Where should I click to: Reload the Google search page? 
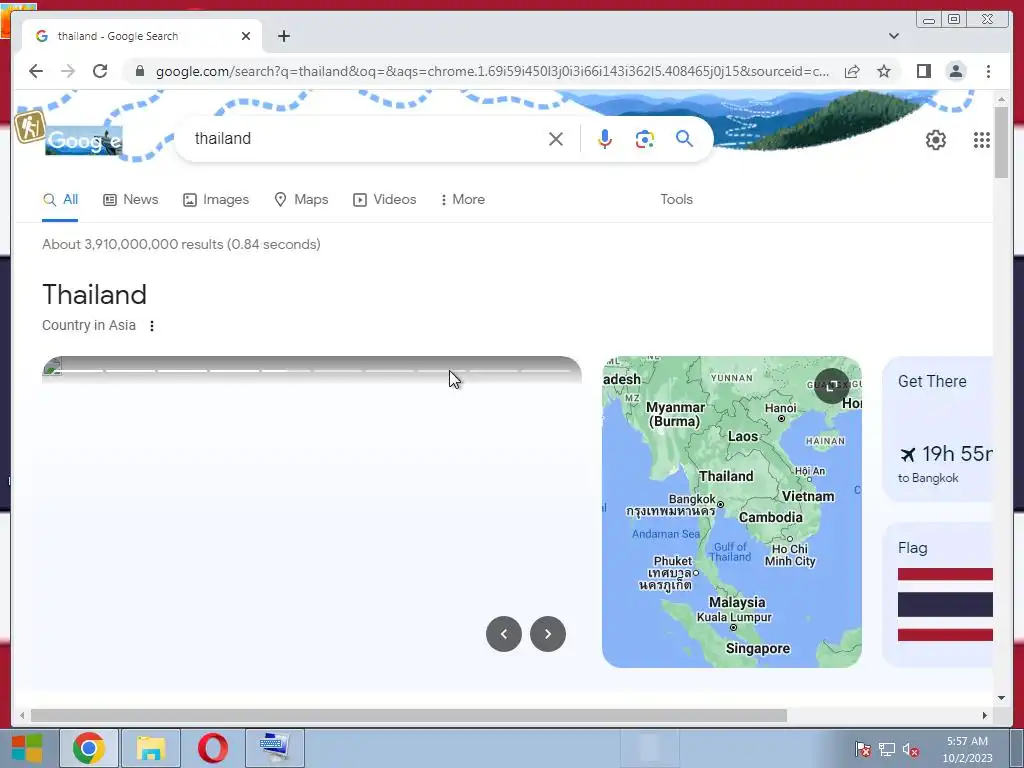pyautogui.click(x=100, y=71)
